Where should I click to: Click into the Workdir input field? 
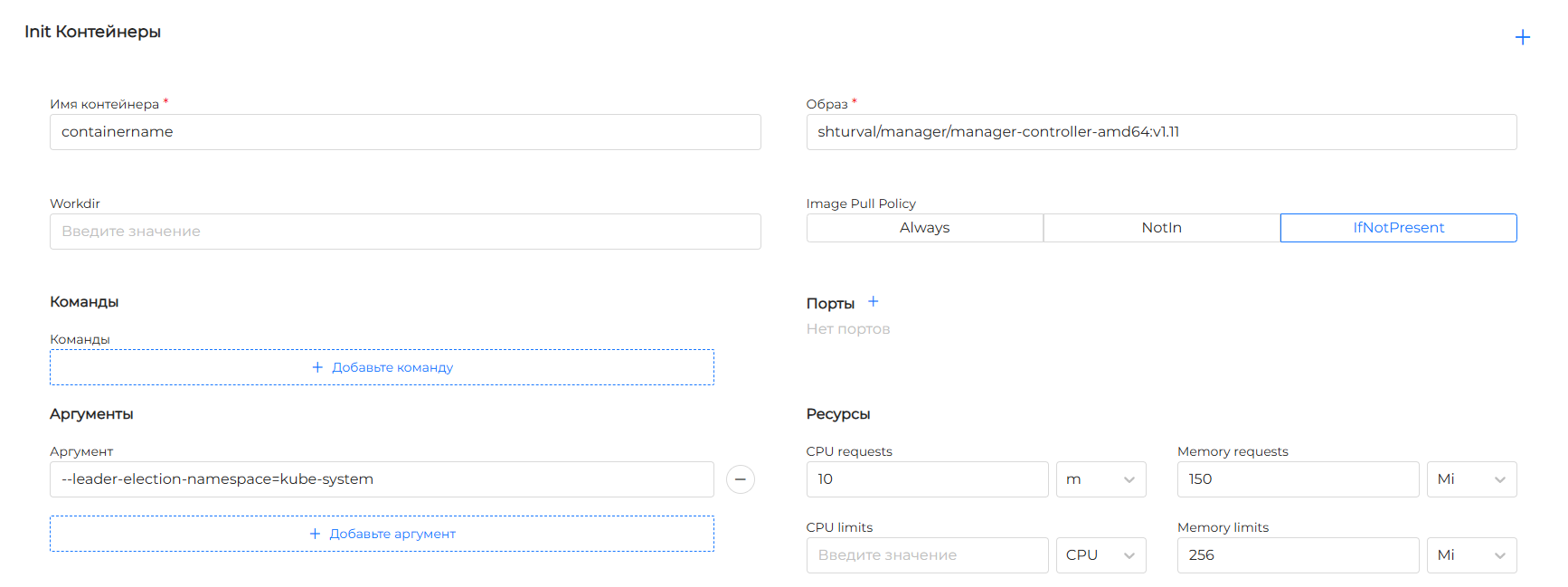tap(405, 232)
